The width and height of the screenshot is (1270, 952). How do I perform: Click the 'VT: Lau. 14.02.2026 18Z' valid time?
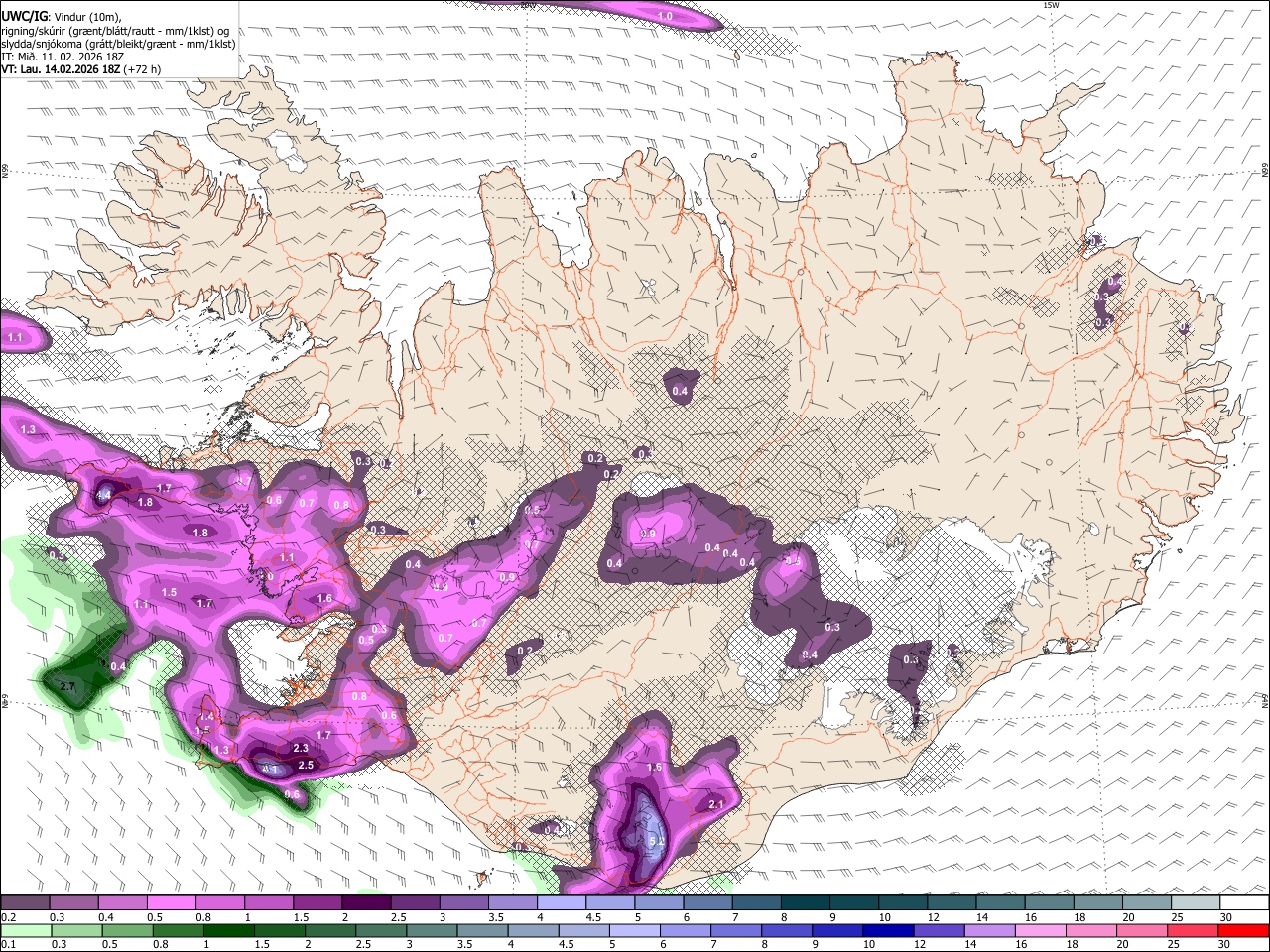[60, 69]
